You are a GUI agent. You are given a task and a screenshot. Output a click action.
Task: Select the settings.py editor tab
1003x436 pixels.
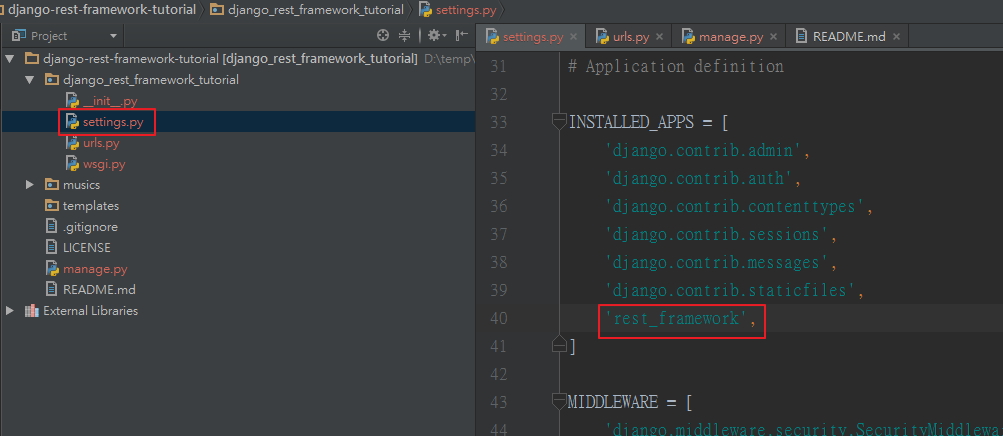(x=532, y=36)
